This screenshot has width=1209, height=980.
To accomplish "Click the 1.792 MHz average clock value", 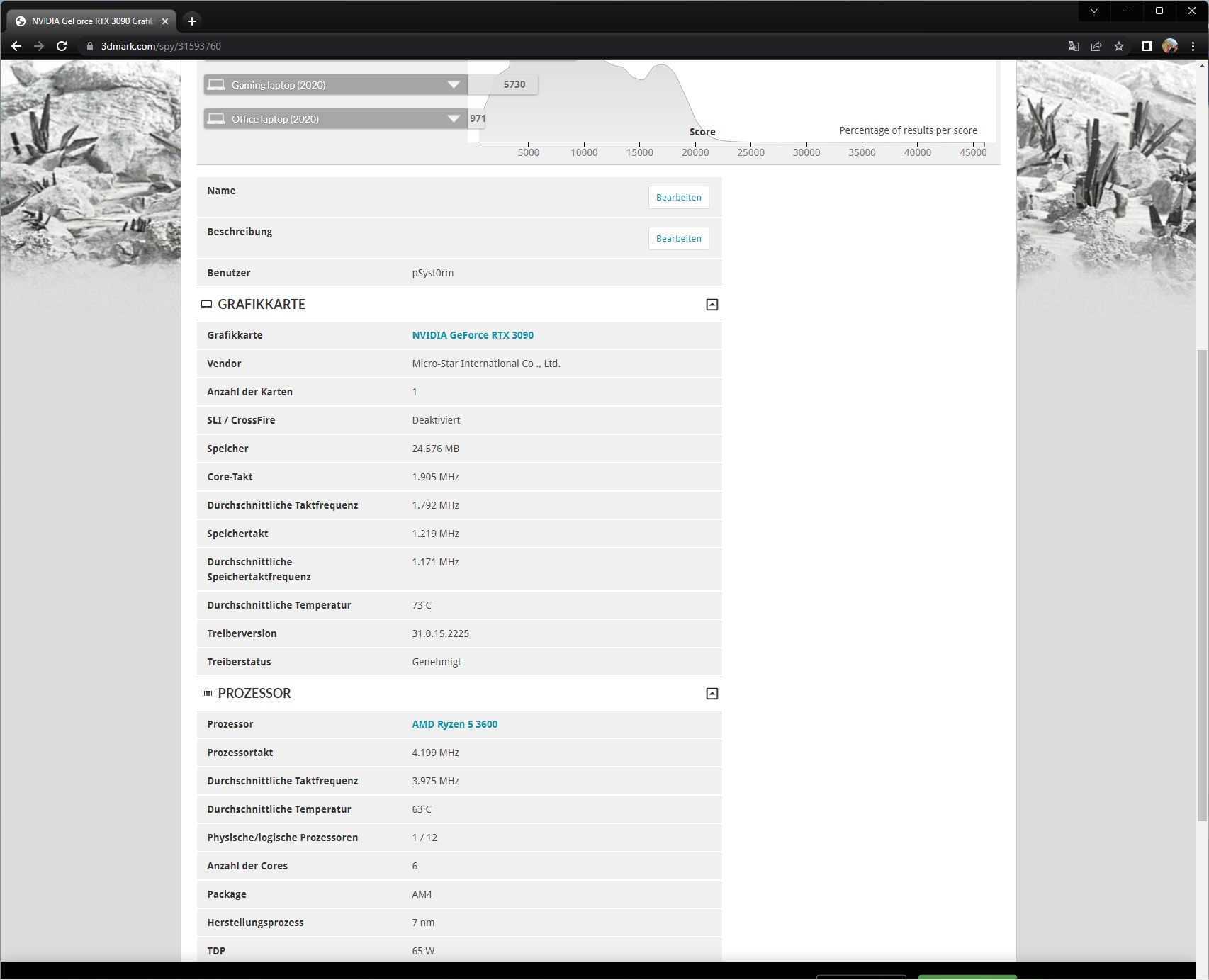I will pyautogui.click(x=435, y=505).
